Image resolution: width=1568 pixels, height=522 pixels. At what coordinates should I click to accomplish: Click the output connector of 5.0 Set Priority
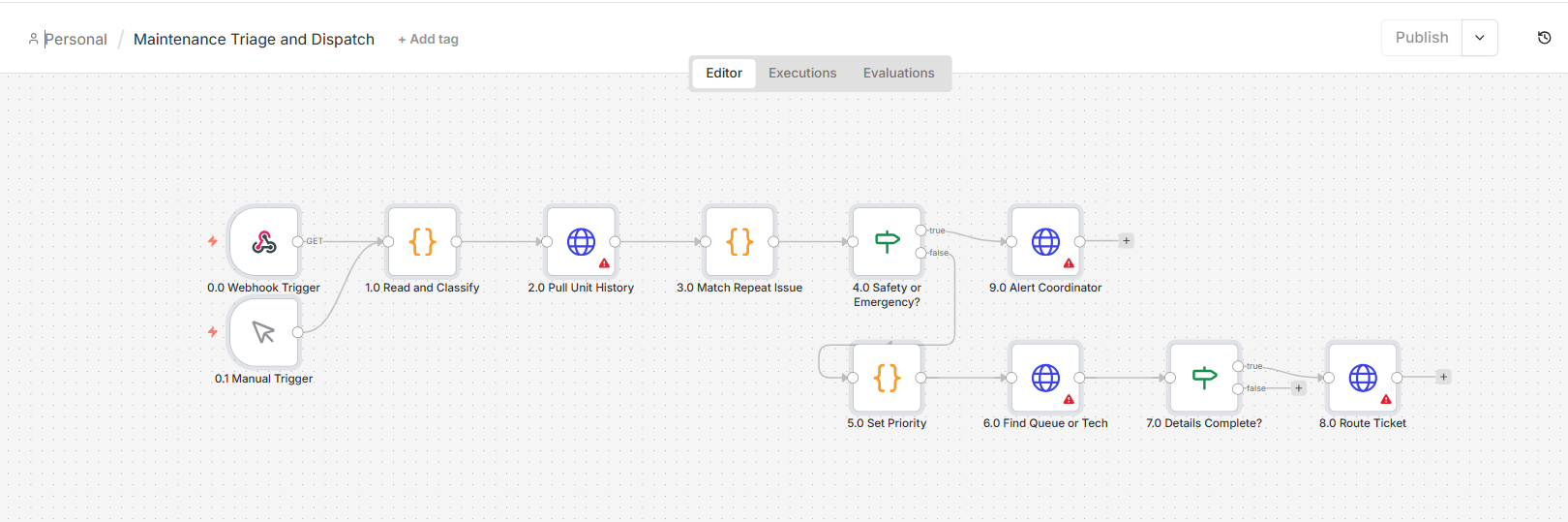[x=920, y=378]
